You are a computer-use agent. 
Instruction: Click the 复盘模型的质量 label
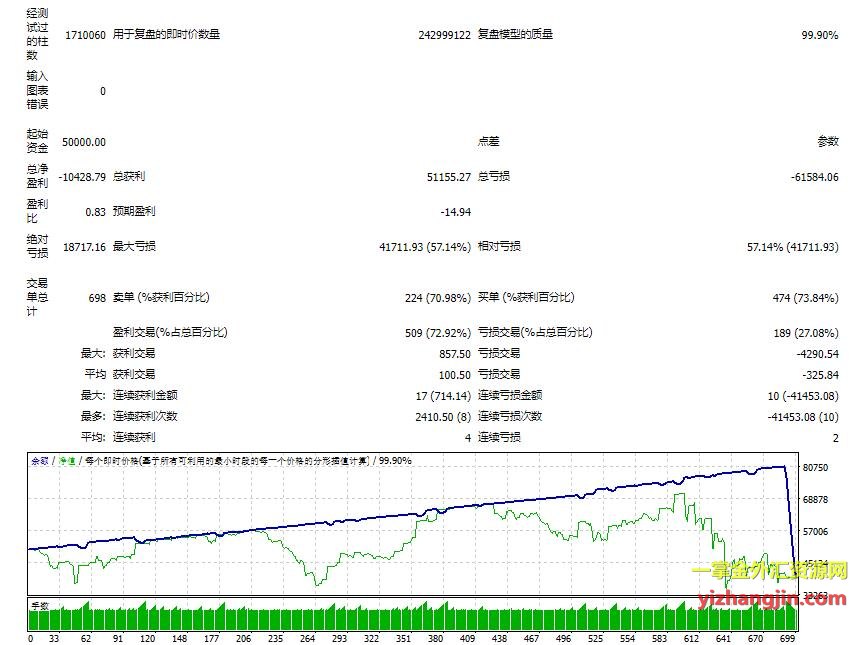[515, 34]
